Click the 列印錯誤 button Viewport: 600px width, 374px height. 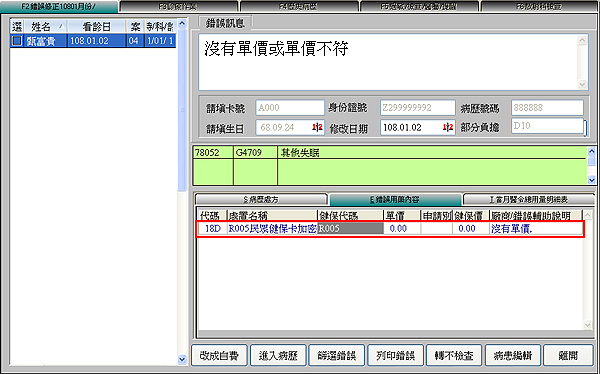click(396, 356)
